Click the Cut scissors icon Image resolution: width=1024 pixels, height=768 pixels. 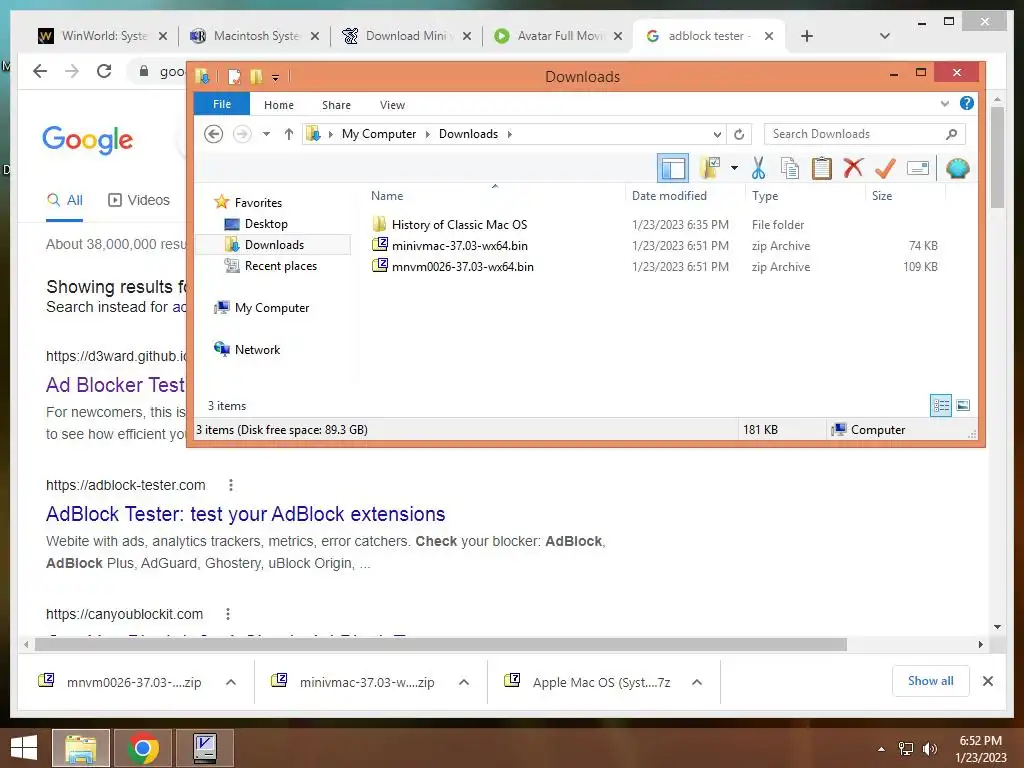click(758, 168)
